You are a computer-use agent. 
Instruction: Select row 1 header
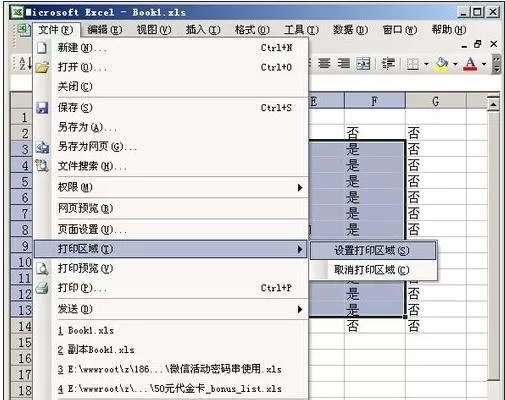click(21, 117)
